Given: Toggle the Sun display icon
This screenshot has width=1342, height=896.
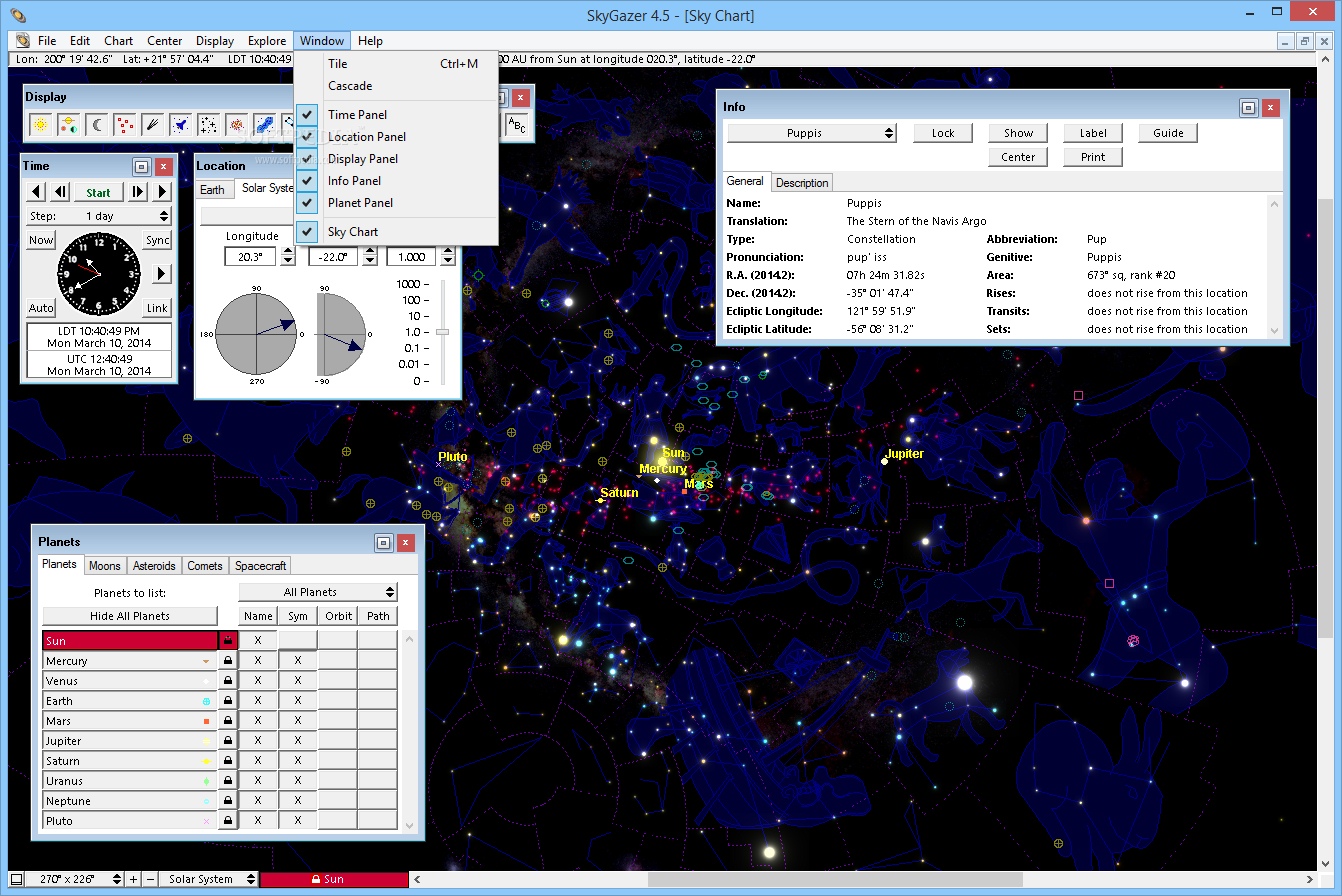Looking at the screenshot, I should [40, 124].
